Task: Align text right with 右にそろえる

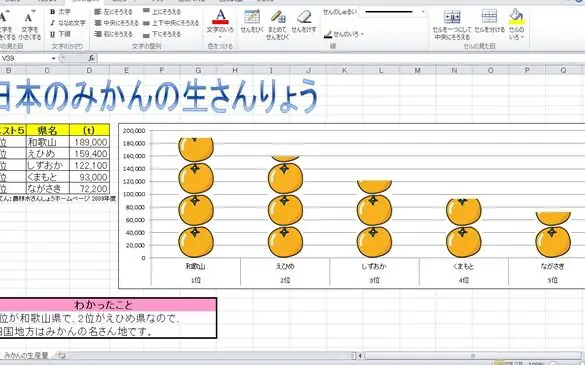Action: (x=113, y=34)
